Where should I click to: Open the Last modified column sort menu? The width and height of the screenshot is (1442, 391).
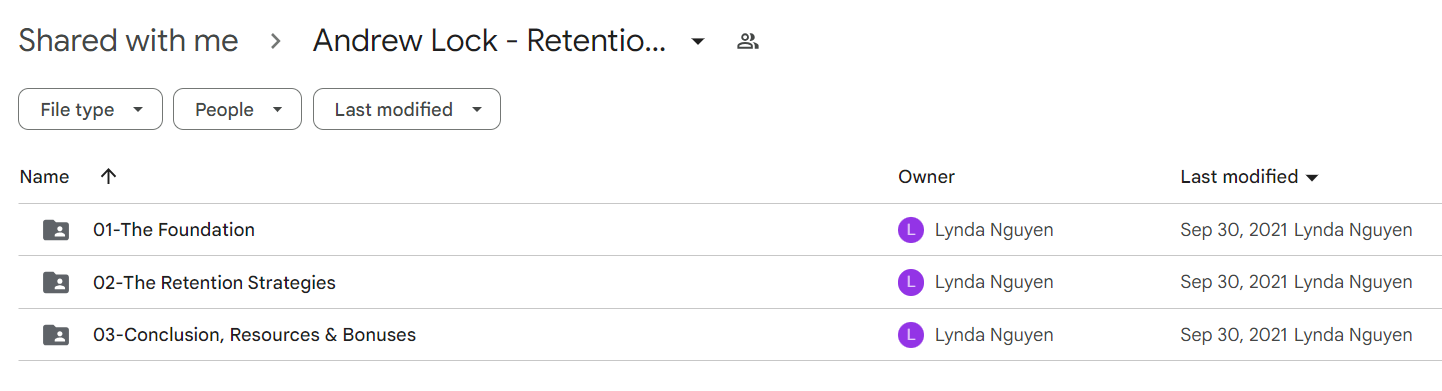point(1250,177)
